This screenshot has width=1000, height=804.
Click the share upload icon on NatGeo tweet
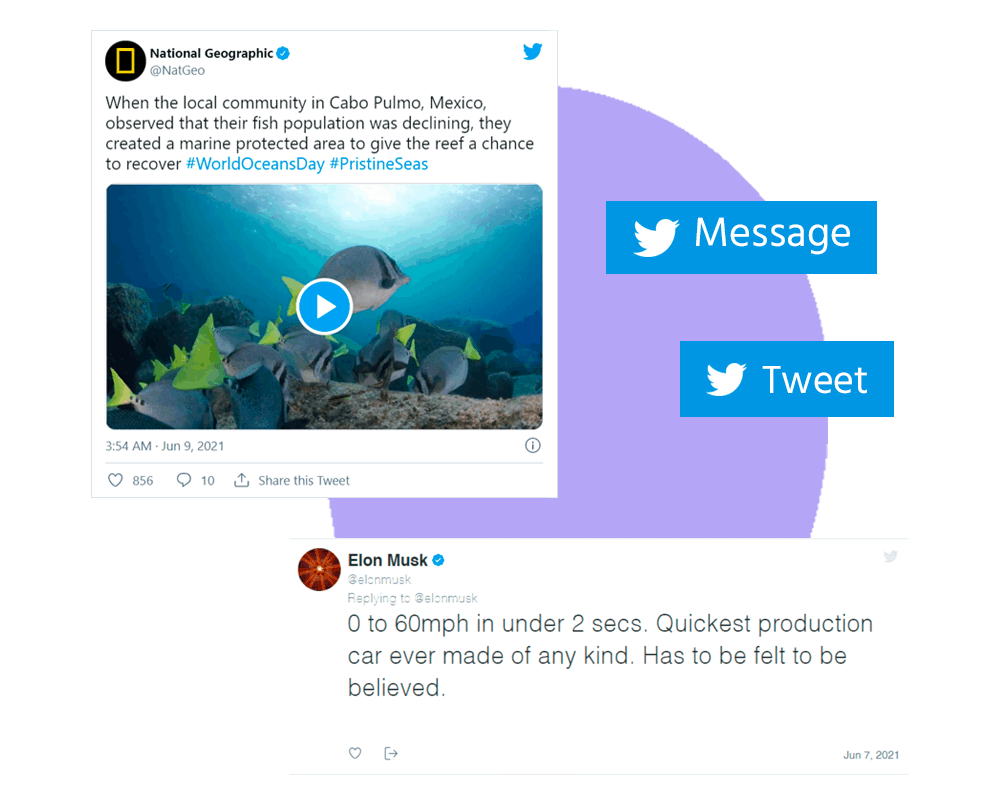click(x=242, y=480)
